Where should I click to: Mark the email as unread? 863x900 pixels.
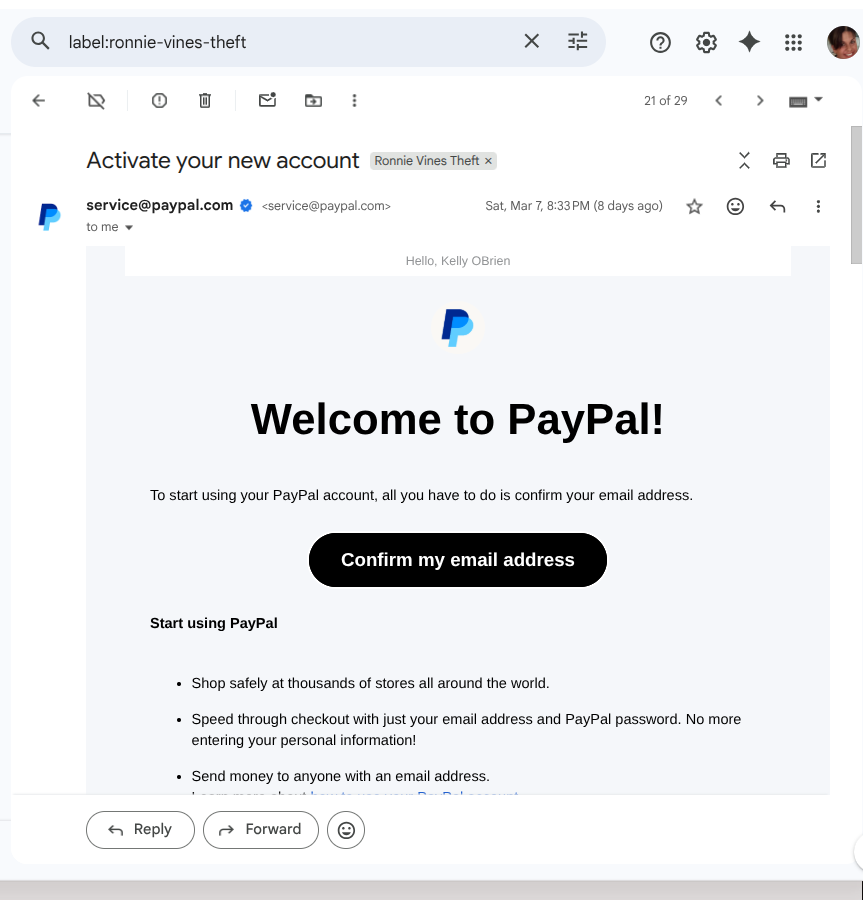click(267, 100)
